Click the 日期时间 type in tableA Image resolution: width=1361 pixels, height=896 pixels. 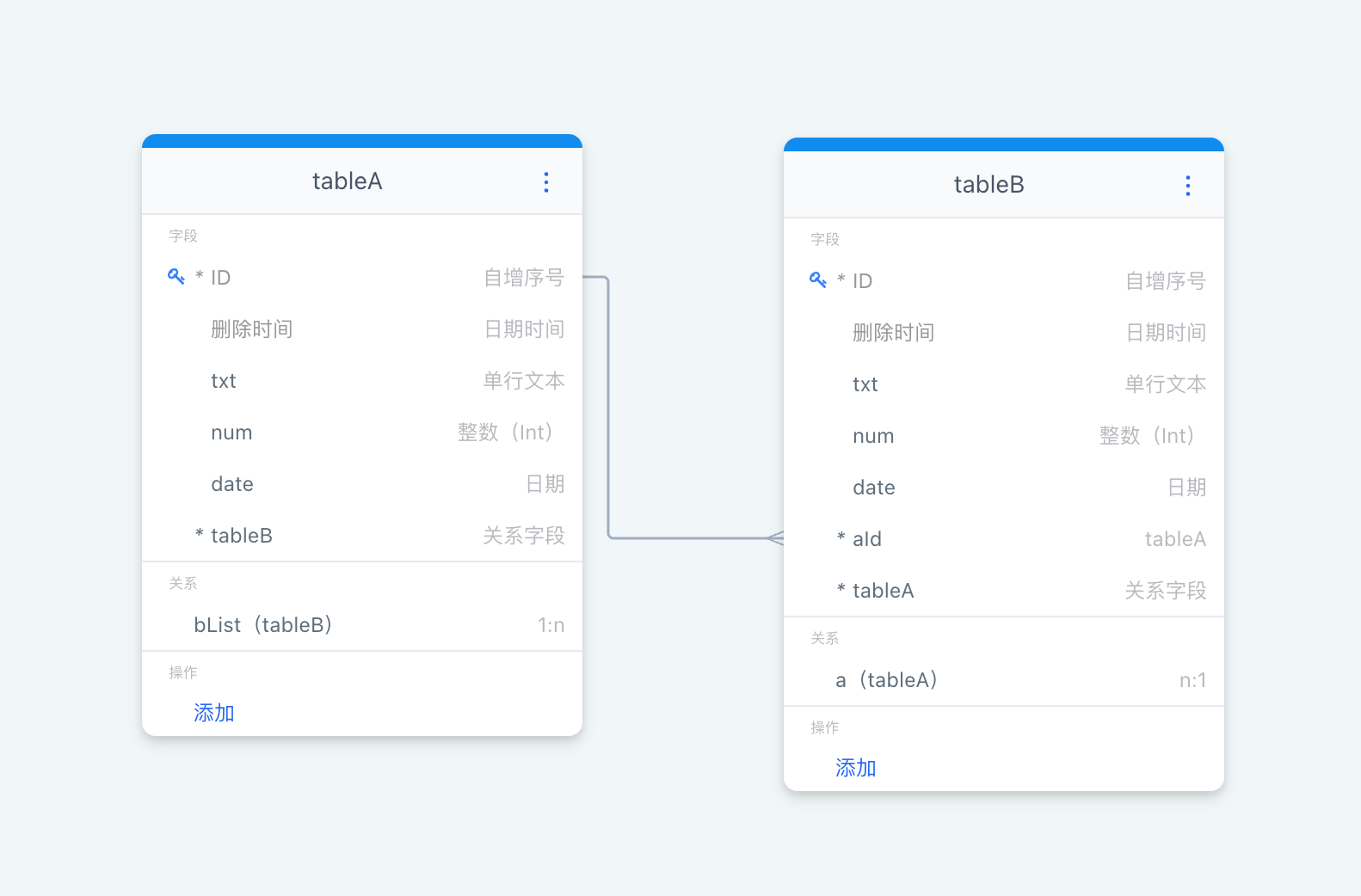click(524, 329)
